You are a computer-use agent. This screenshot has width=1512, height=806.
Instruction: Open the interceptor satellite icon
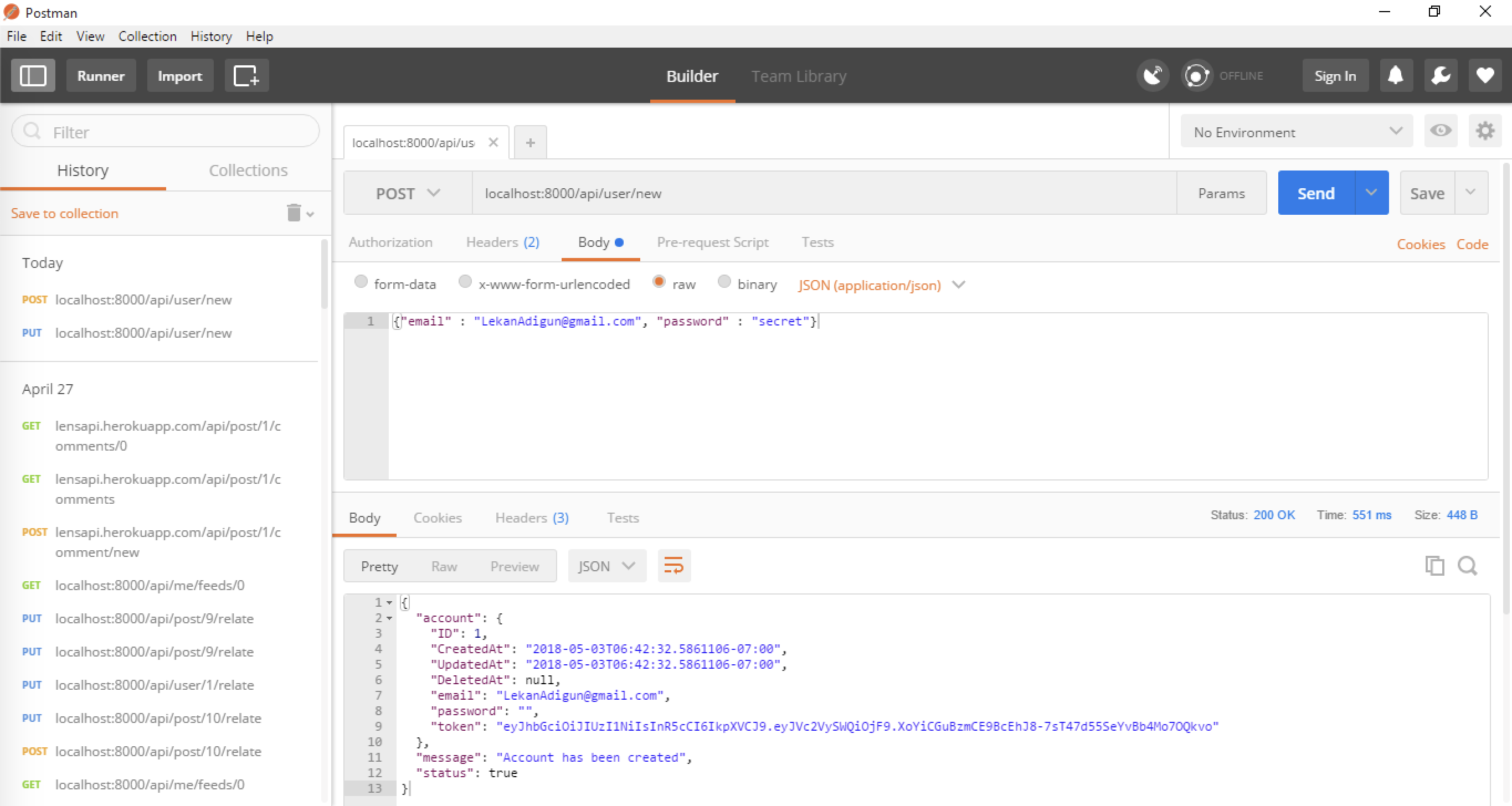1152,76
